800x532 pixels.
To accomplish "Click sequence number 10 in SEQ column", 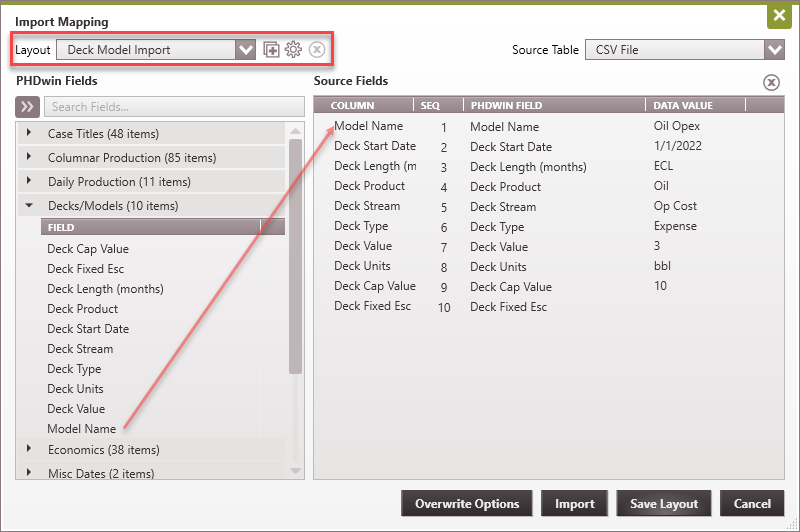I will [x=444, y=308].
